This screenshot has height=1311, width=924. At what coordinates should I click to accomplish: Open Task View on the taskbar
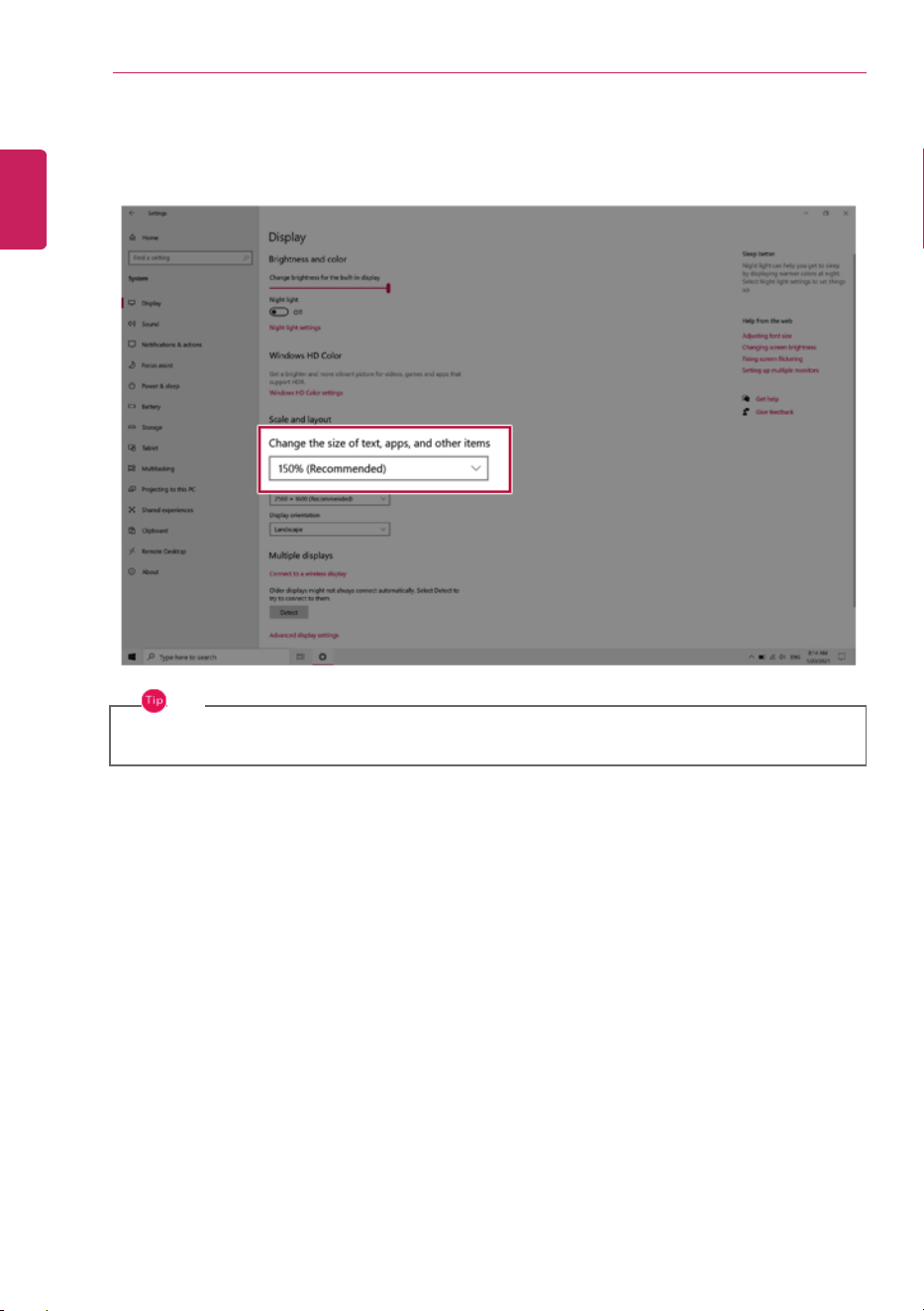tap(300, 656)
